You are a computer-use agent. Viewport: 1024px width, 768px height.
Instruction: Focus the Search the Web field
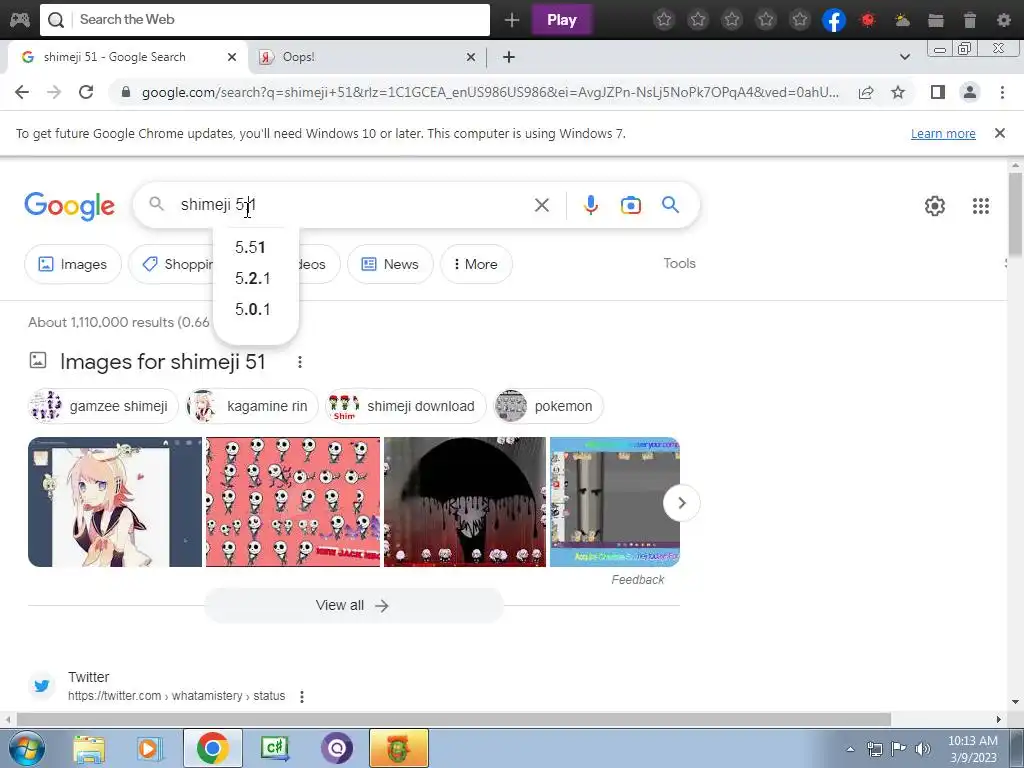265,20
